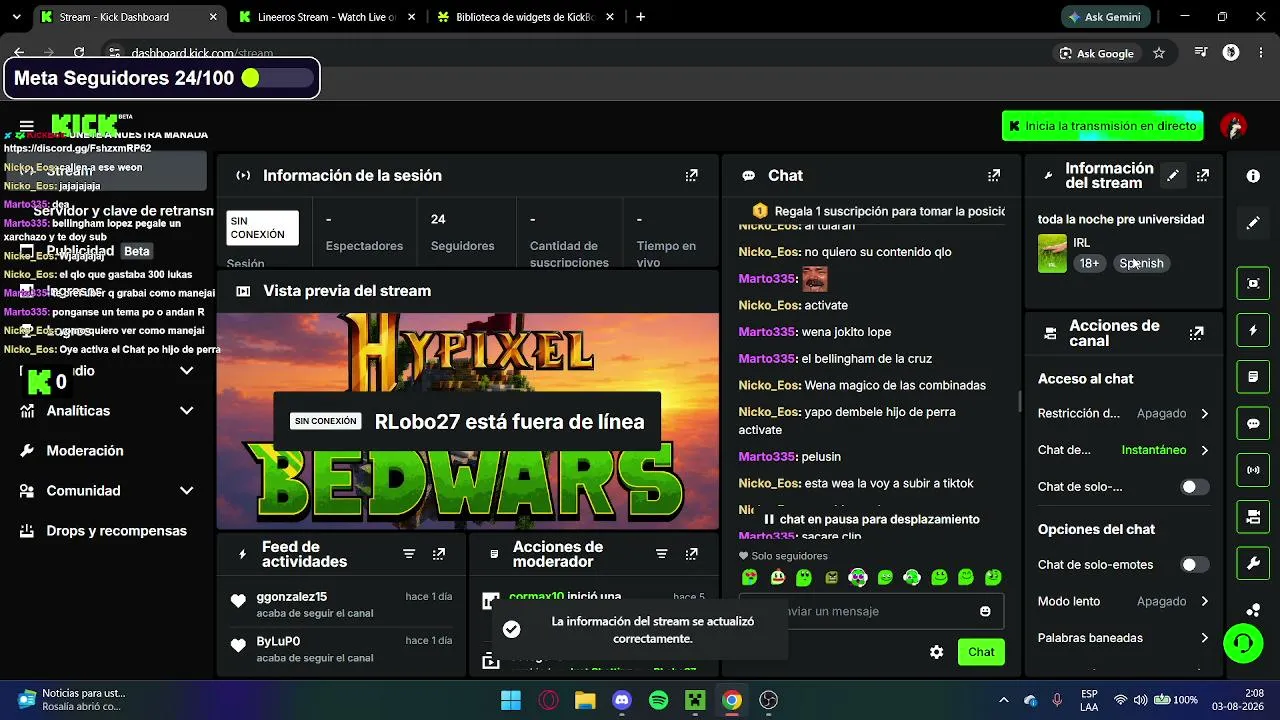This screenshot has height=720, width=1280.
Task: Switch to Biblioteca de widgets de KickBot tab
Action: click(524, 17)
